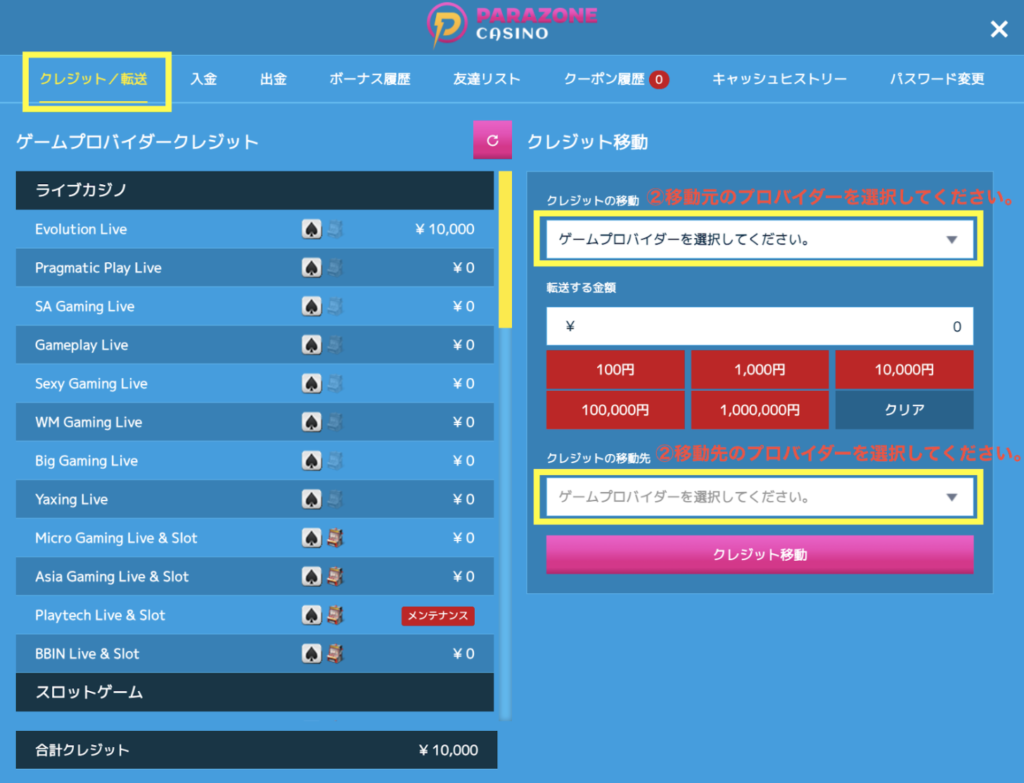Select the Big Gaming Live provider name
The width and height of the screenshot is (1024, 783).
tap(86, 460)
